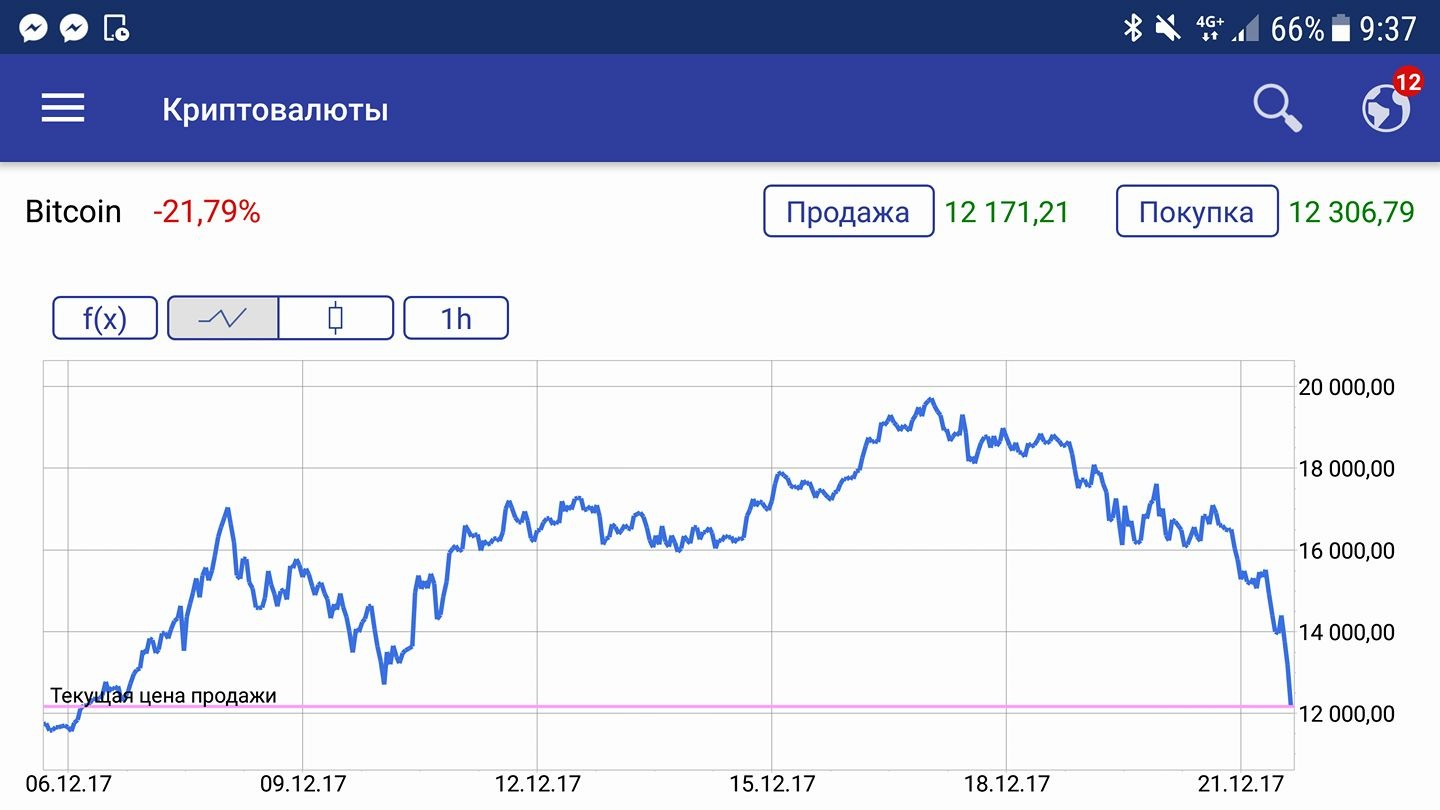
Task: Tap the Bluetooth status bar icon
Action: pyautogui.click(x=1132, y=28)
